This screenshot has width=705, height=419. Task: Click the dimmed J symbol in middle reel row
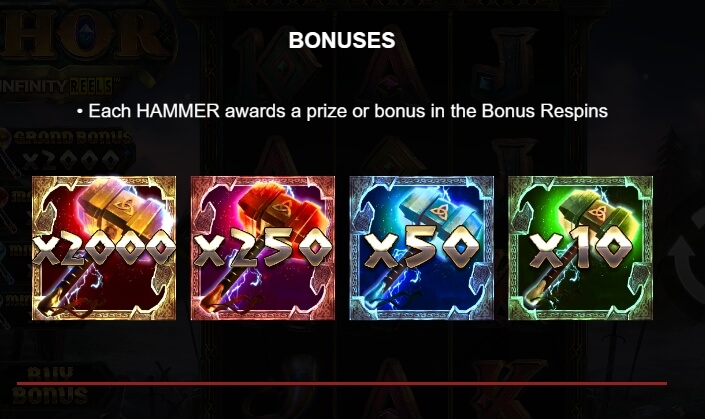point(513,157)
